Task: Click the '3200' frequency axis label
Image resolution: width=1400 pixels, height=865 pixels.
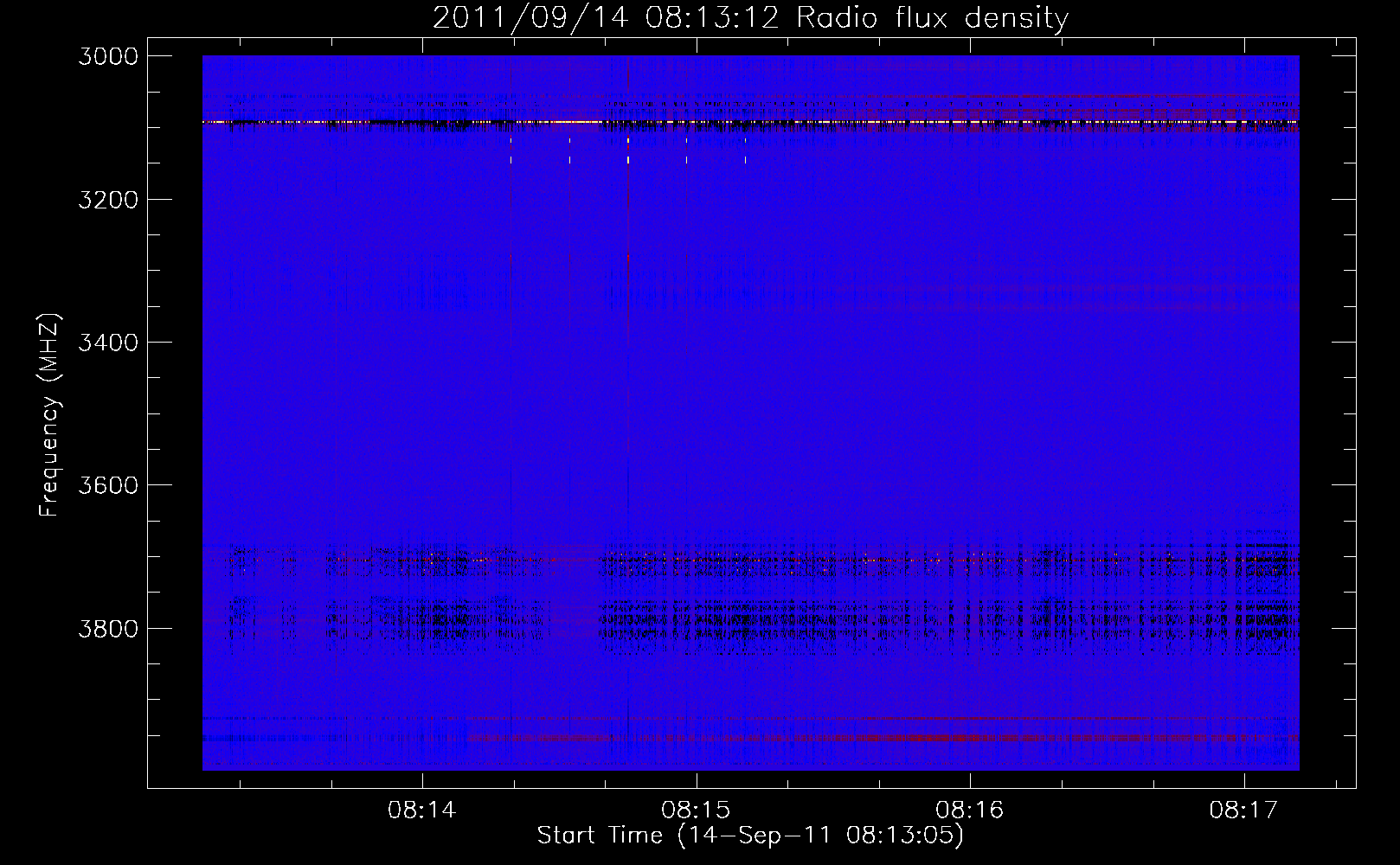Action: pyautogui.click(x=108, y=200)
